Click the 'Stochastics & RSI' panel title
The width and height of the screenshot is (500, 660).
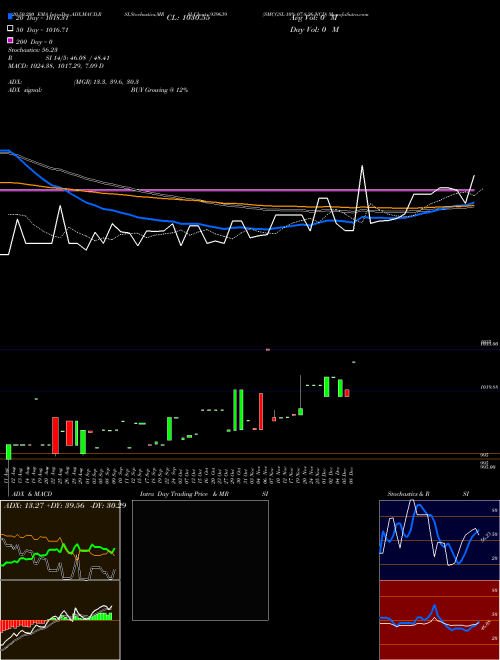click(428, 494)
